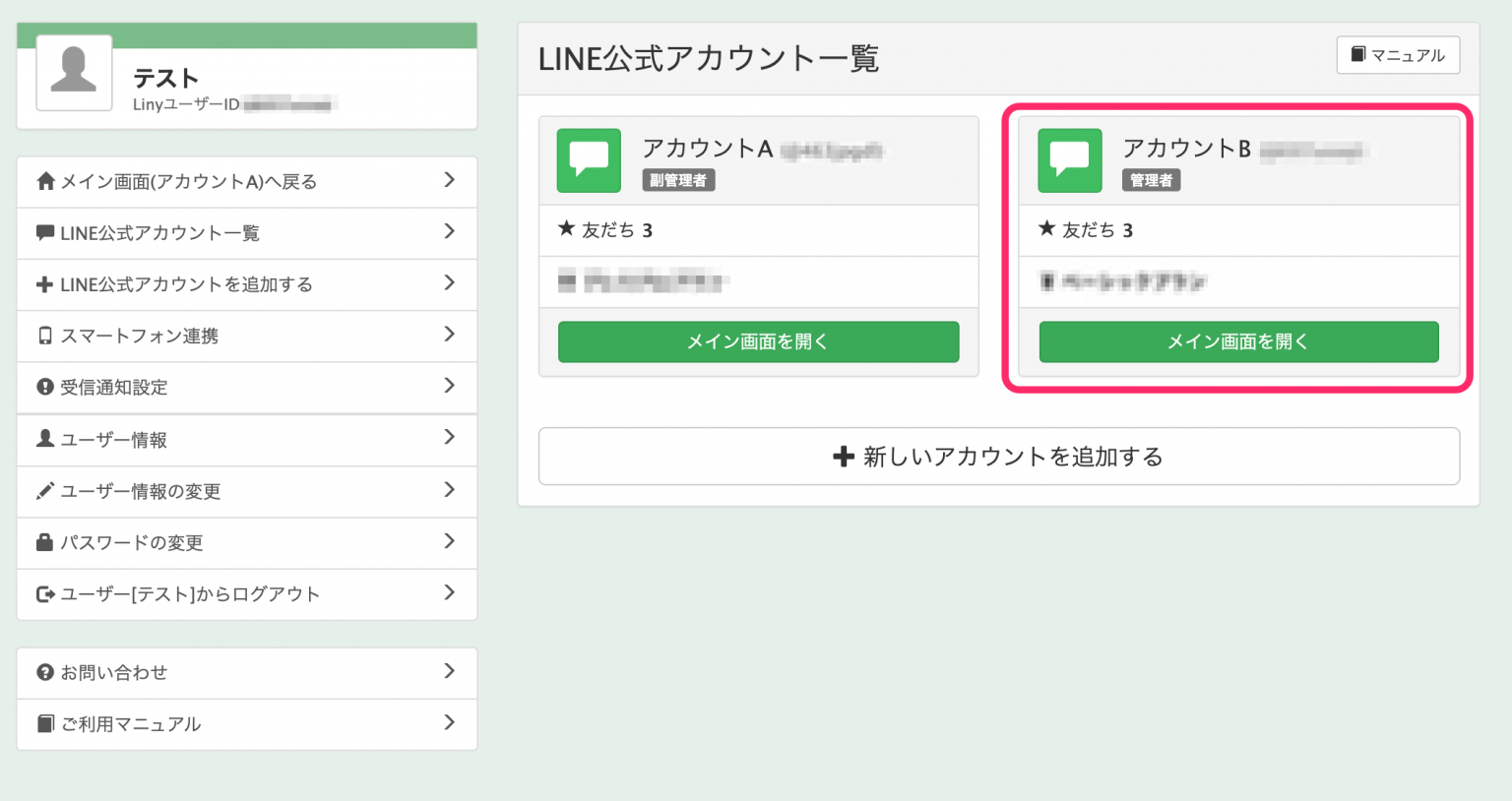Click the green chat icon of アカウントB

click(x=1070, y=160)
